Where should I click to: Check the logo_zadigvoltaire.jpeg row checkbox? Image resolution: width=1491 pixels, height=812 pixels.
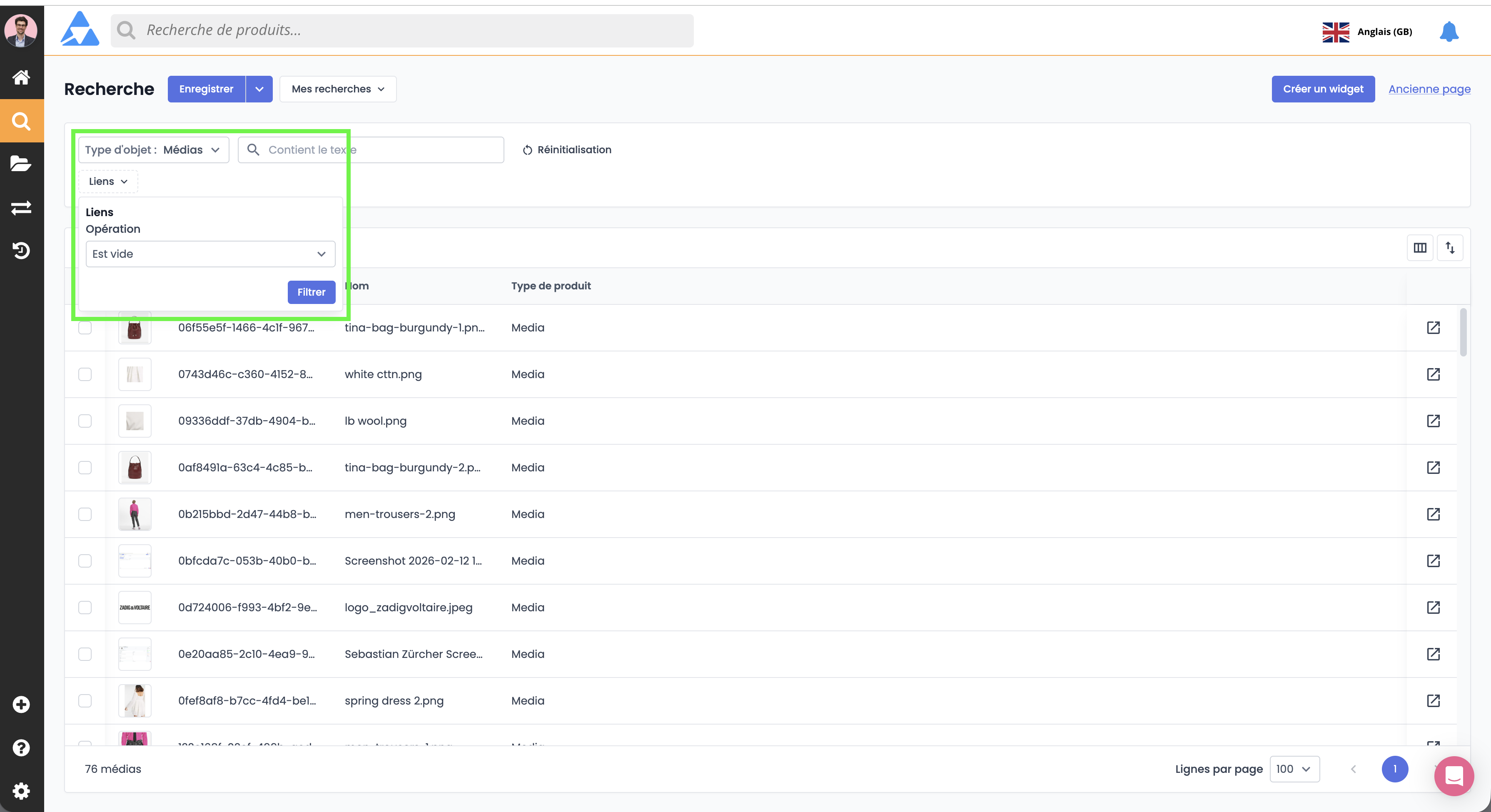click(x=85, y=607)
